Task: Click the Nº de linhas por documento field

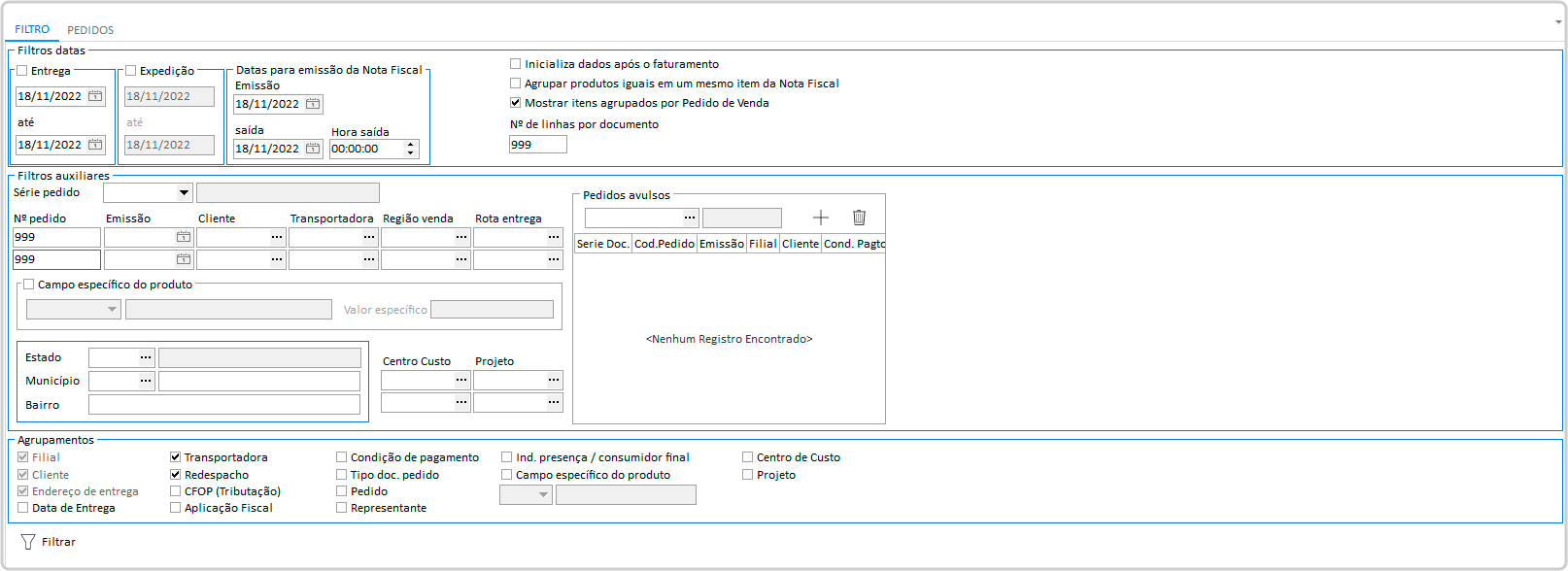Action: point(537,145)
